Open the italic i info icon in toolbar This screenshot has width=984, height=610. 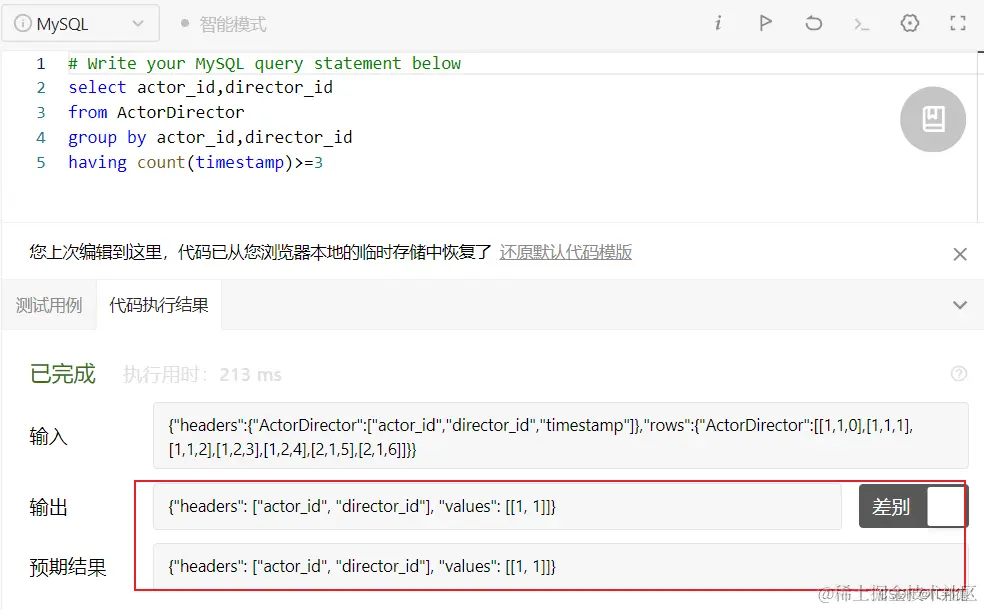click(718, 24)
